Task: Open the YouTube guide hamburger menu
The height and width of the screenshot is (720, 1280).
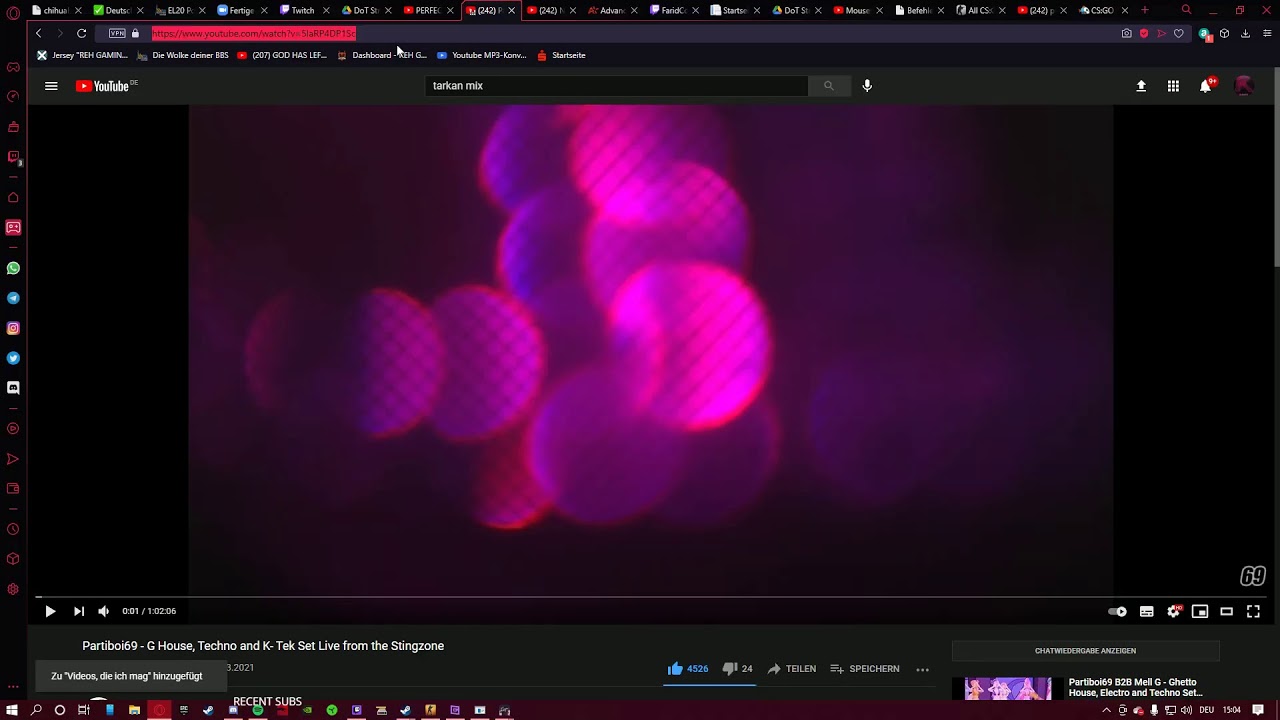Action: [x=51, y=86]
